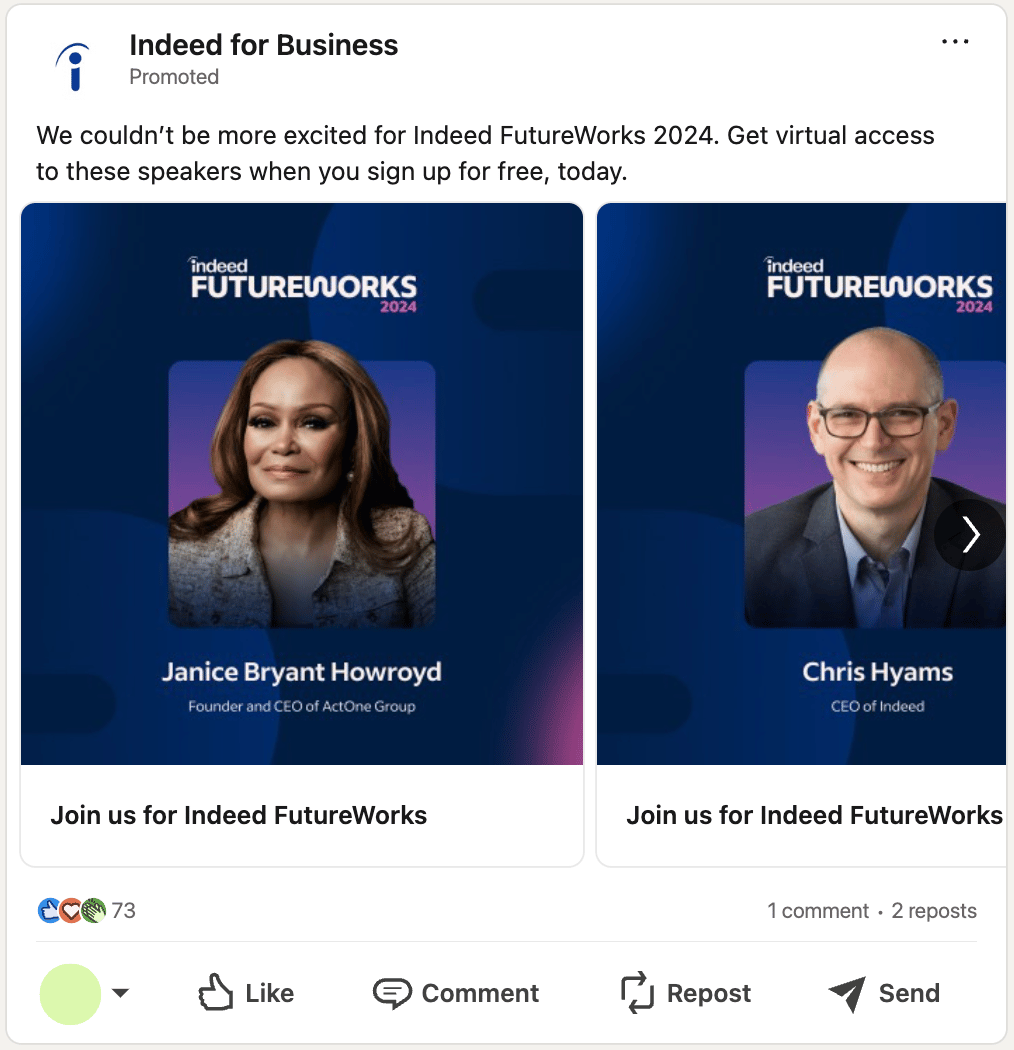Open the three-dot post options menu
This screenshot has width=1014, height=1050.
pyautogui.click(x=954, y=42)
